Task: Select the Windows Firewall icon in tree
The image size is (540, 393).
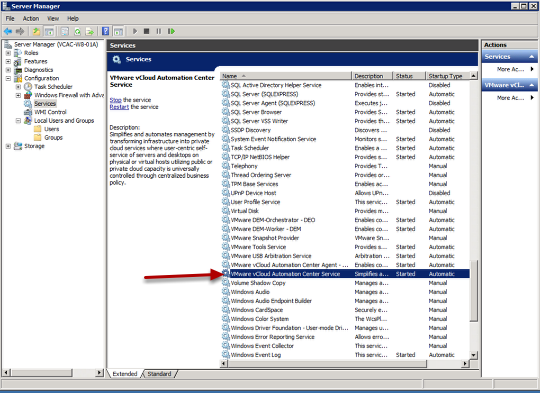Action: pos(28,95)
